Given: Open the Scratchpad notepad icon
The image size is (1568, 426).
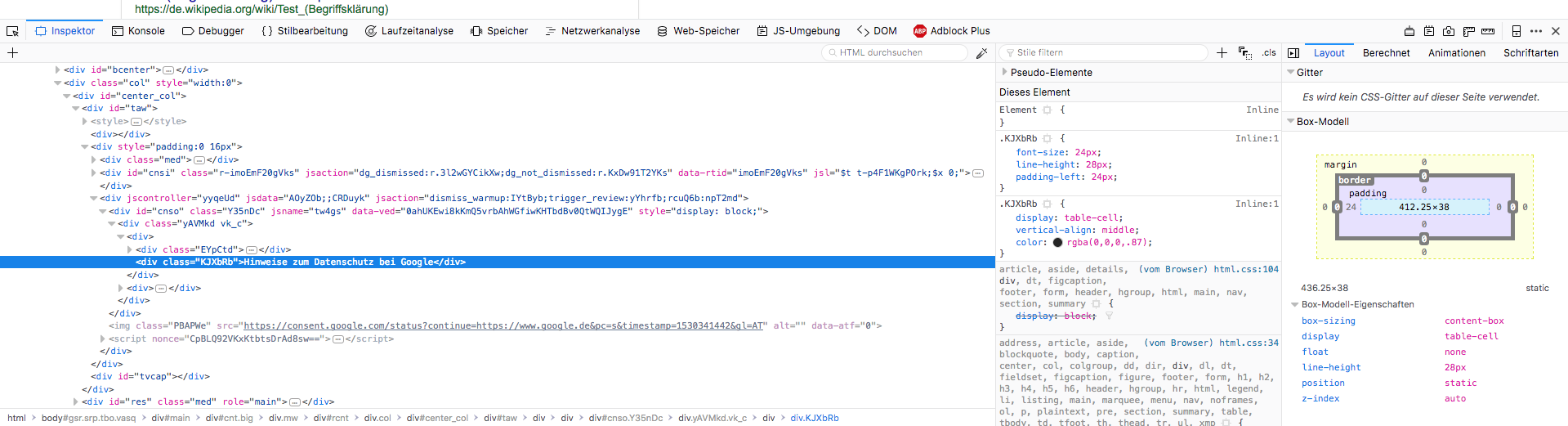Looking at the screenshot, I should pos(1429,31).
